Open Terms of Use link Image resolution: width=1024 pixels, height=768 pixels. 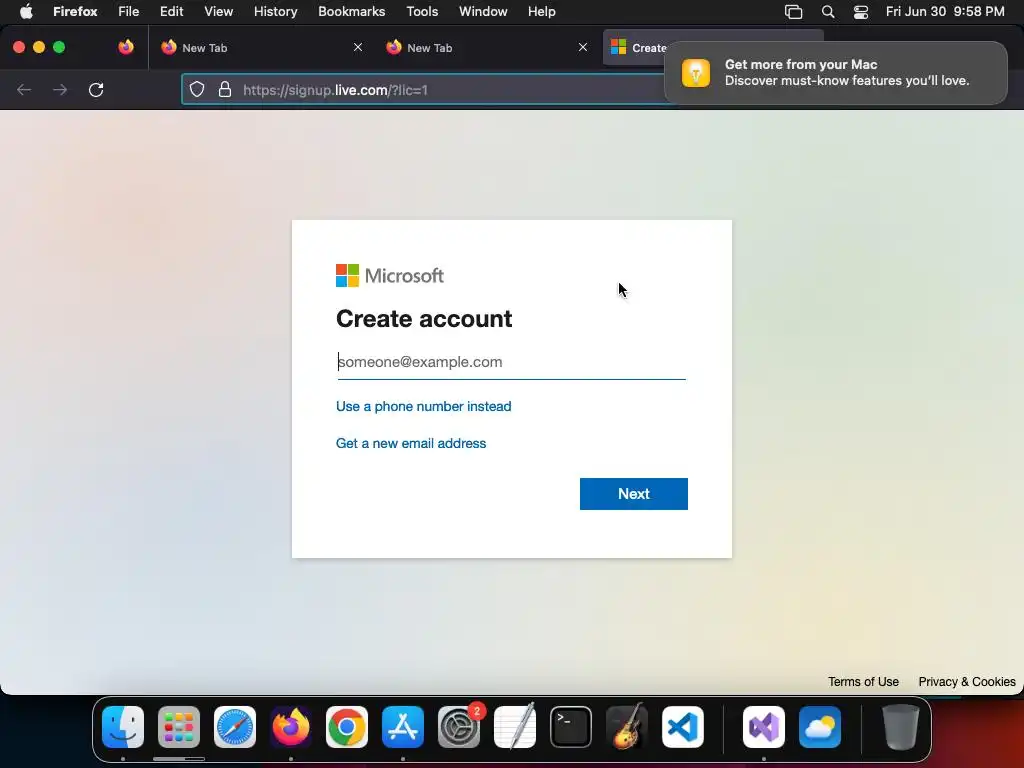(863, 682)
